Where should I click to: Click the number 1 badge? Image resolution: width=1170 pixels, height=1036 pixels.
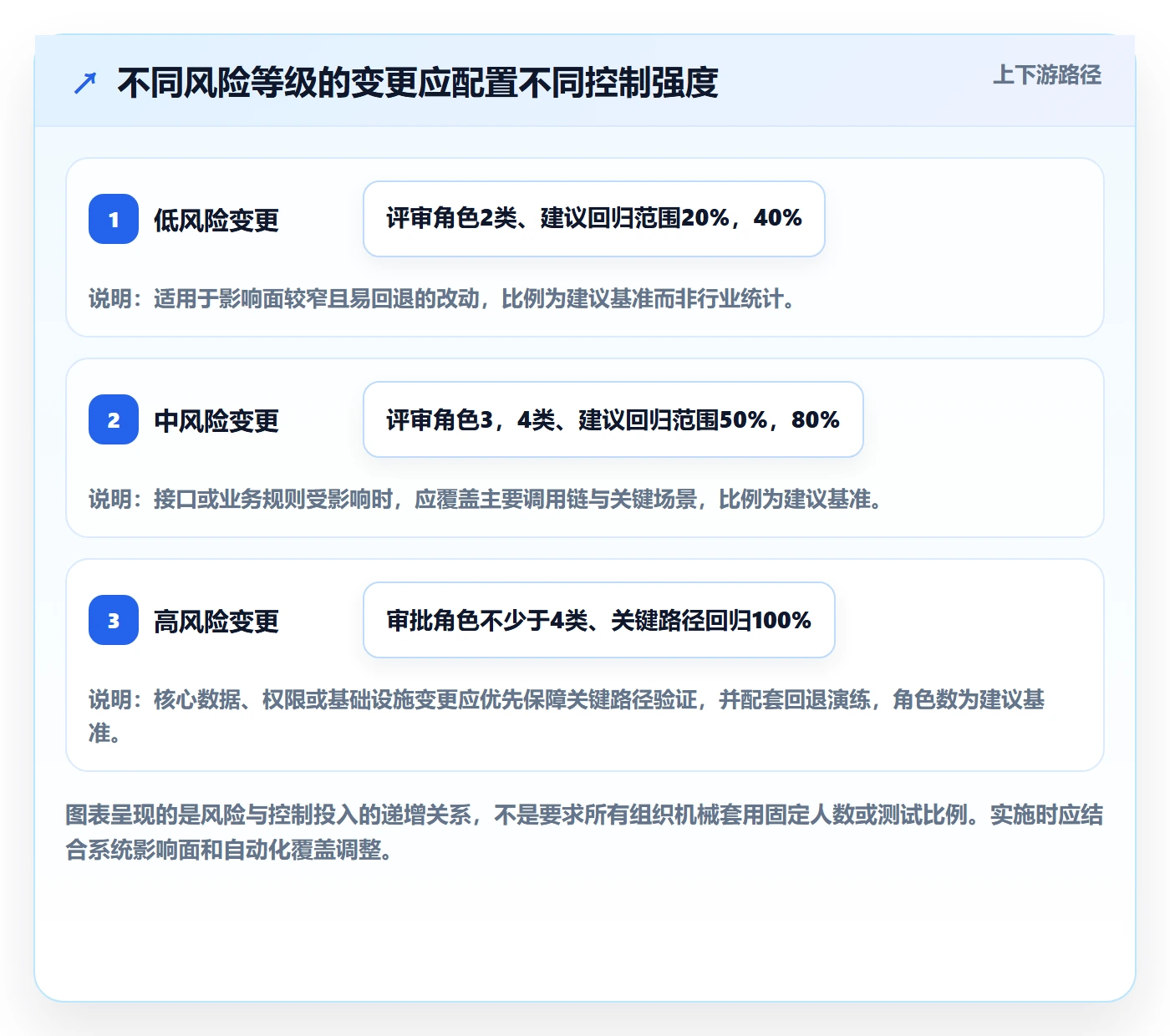114,219
